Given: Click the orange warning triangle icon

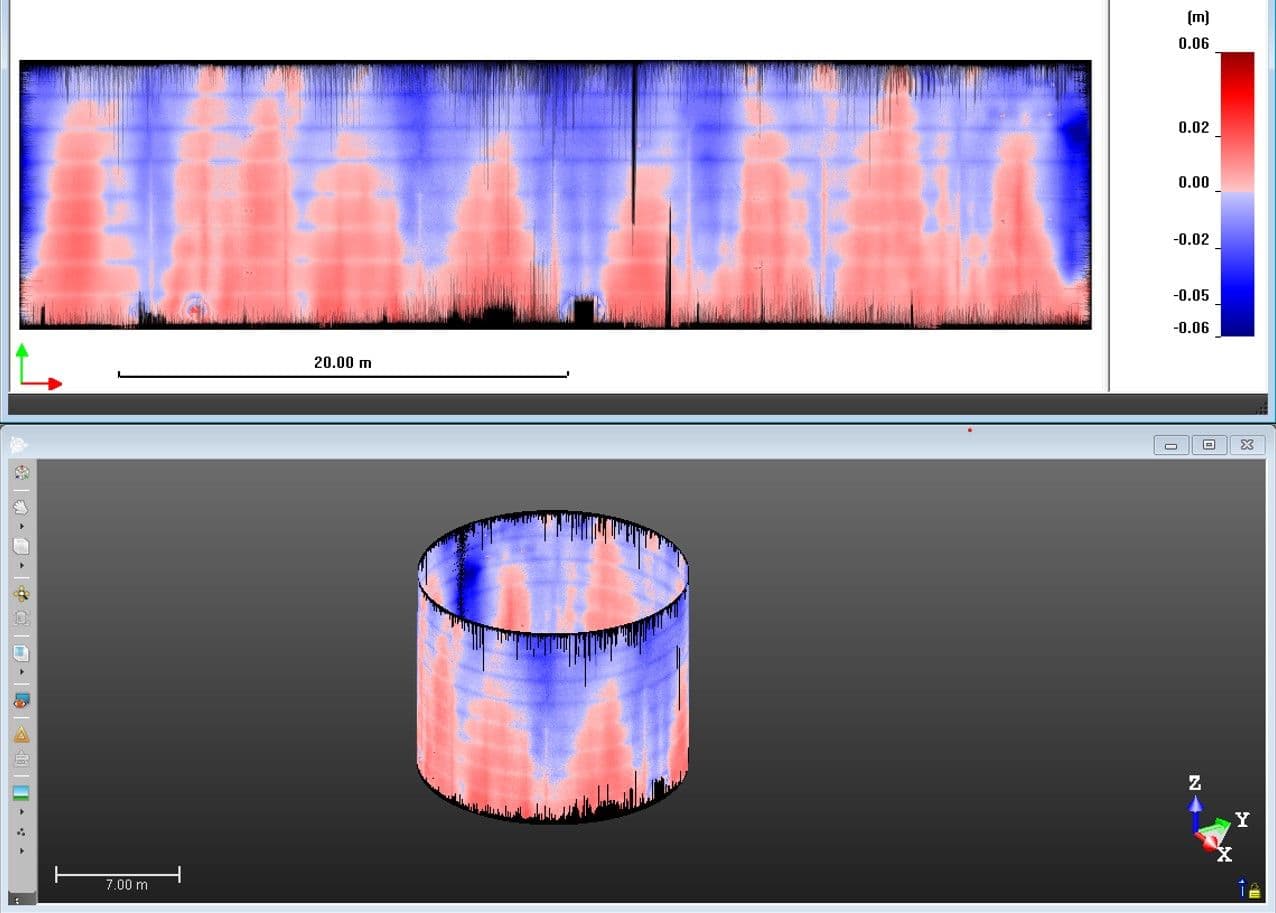Looking at the screenshot, I should coord(21,734).
